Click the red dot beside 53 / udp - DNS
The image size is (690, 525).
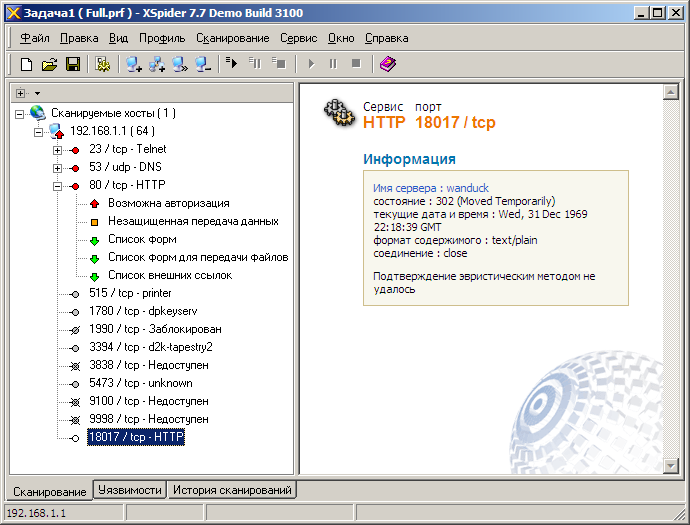tap(75, 169)
